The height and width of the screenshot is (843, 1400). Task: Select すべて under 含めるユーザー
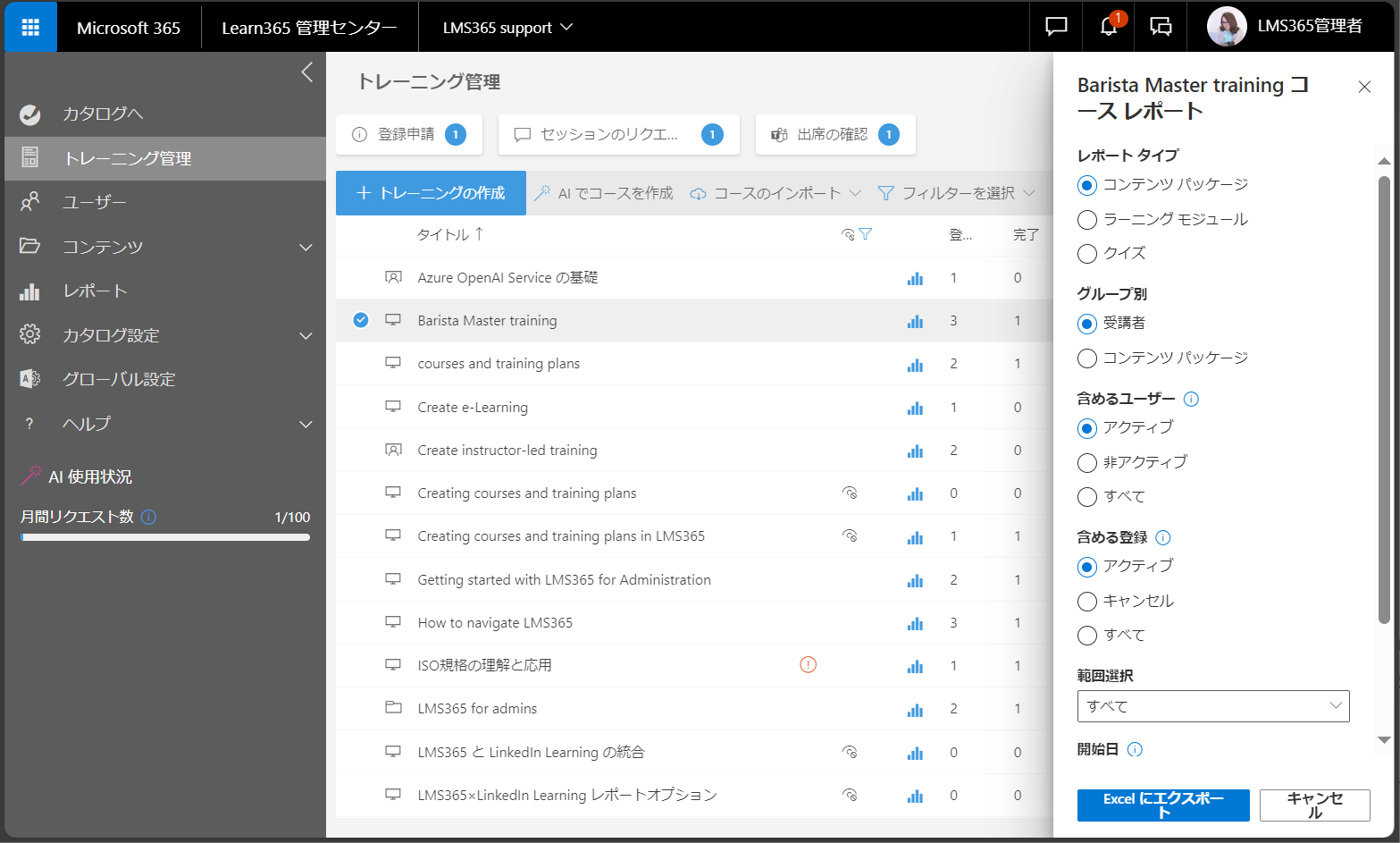(1087, 497)
